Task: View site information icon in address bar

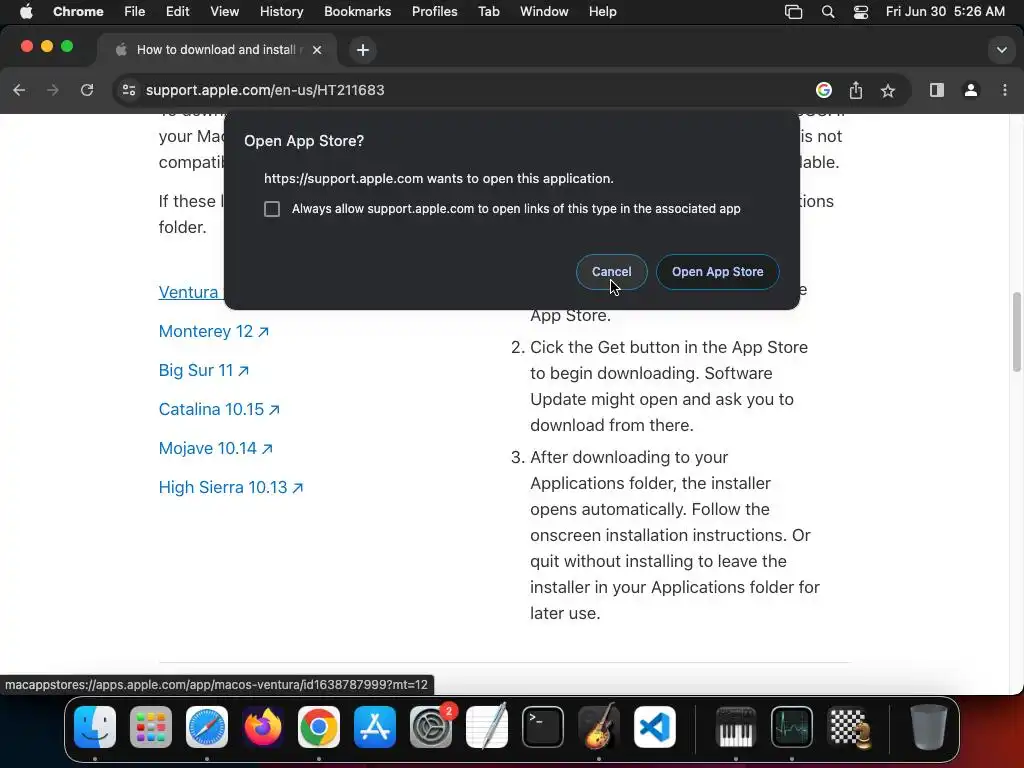Action: point(129,90)
